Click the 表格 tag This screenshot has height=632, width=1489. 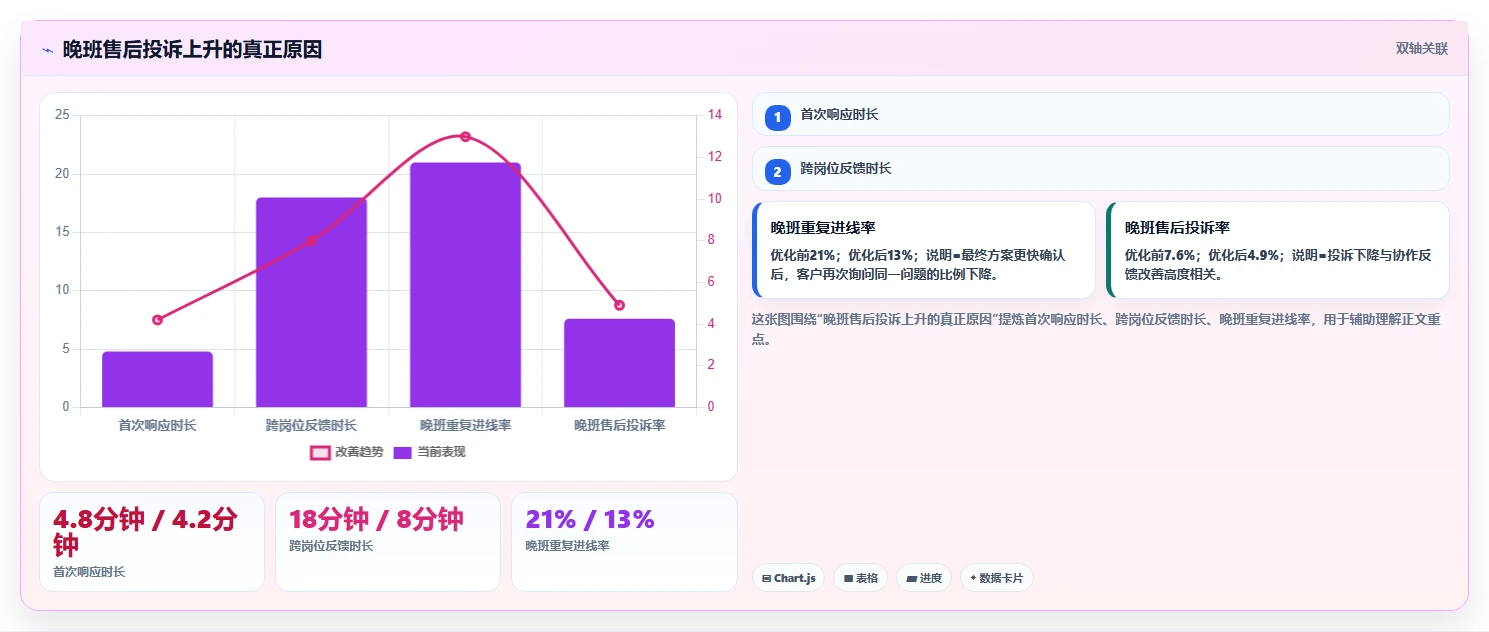point(860,578)
